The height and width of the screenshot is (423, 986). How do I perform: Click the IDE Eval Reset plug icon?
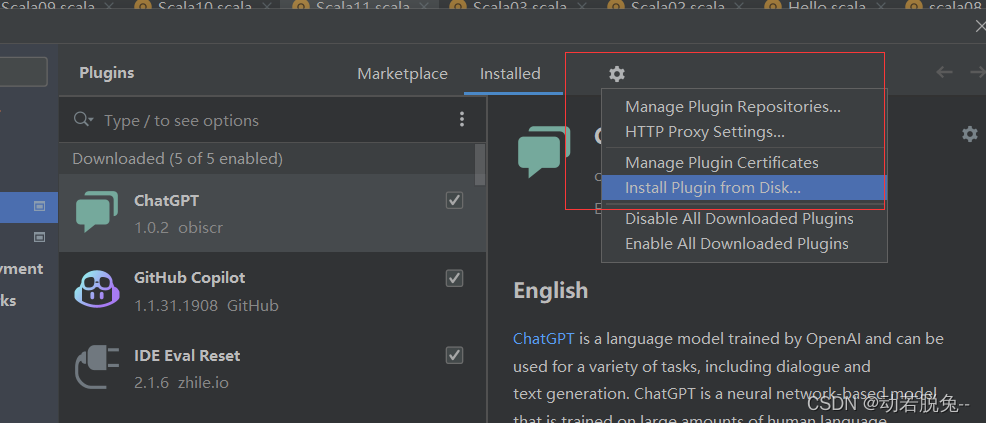[x=97, y=366]
